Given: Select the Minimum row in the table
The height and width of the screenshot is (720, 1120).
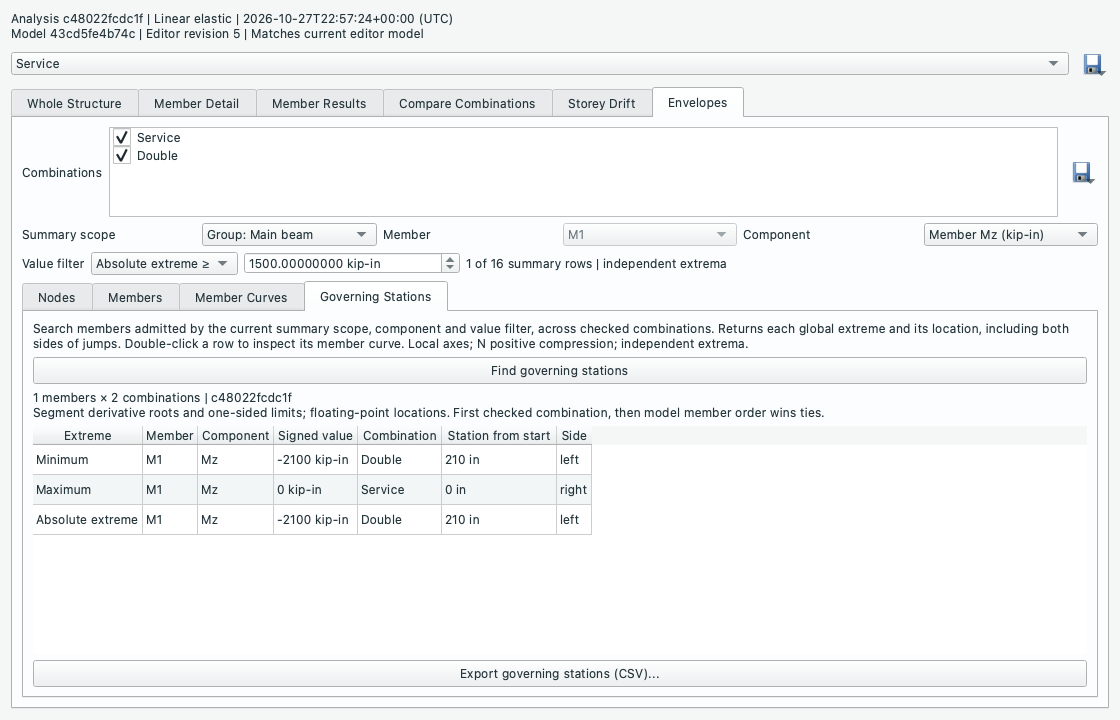Looking at the screenshot, I should click(x=312, y=460).
